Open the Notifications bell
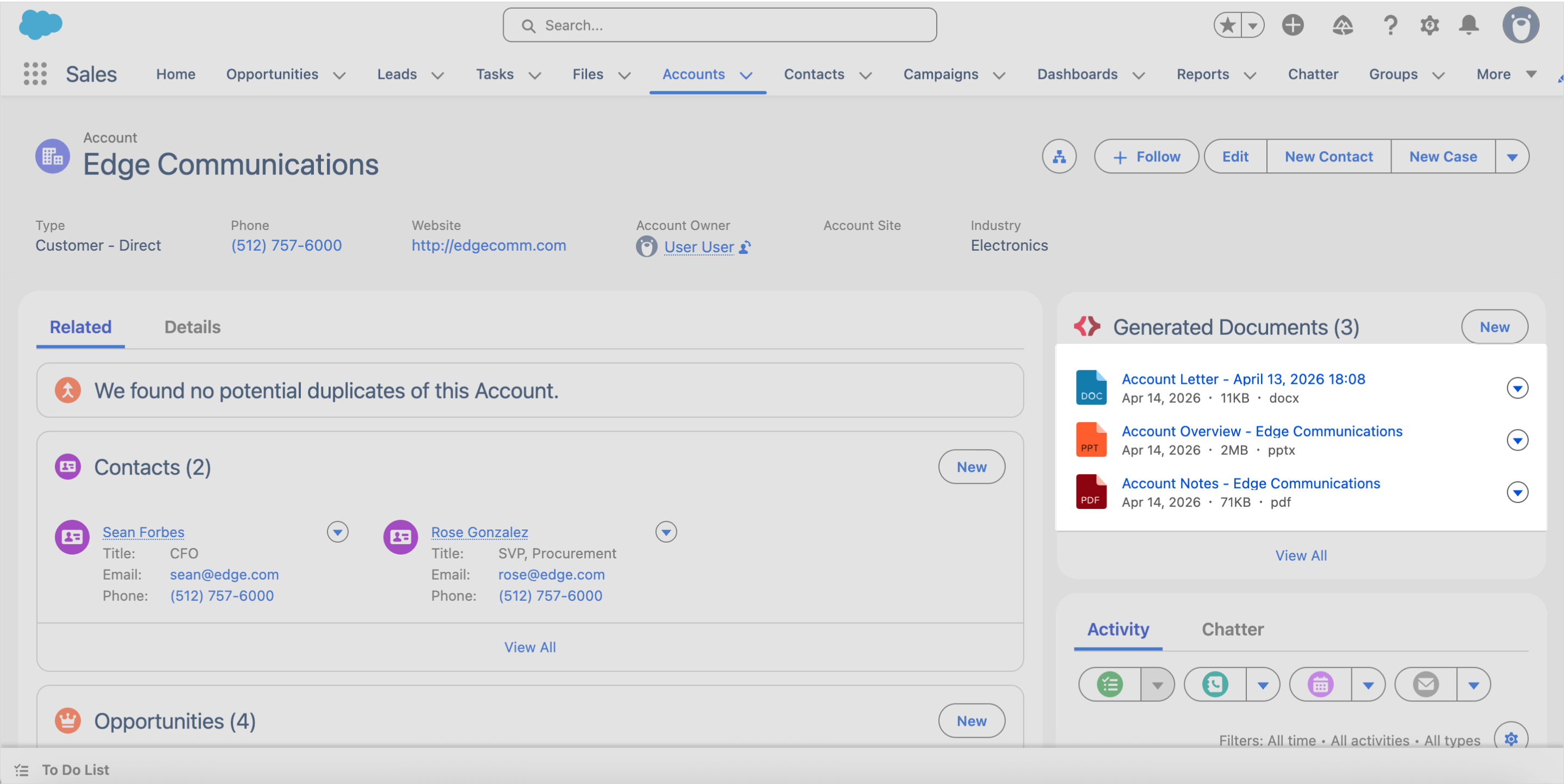1564x784 pixels. (1469, 26)
